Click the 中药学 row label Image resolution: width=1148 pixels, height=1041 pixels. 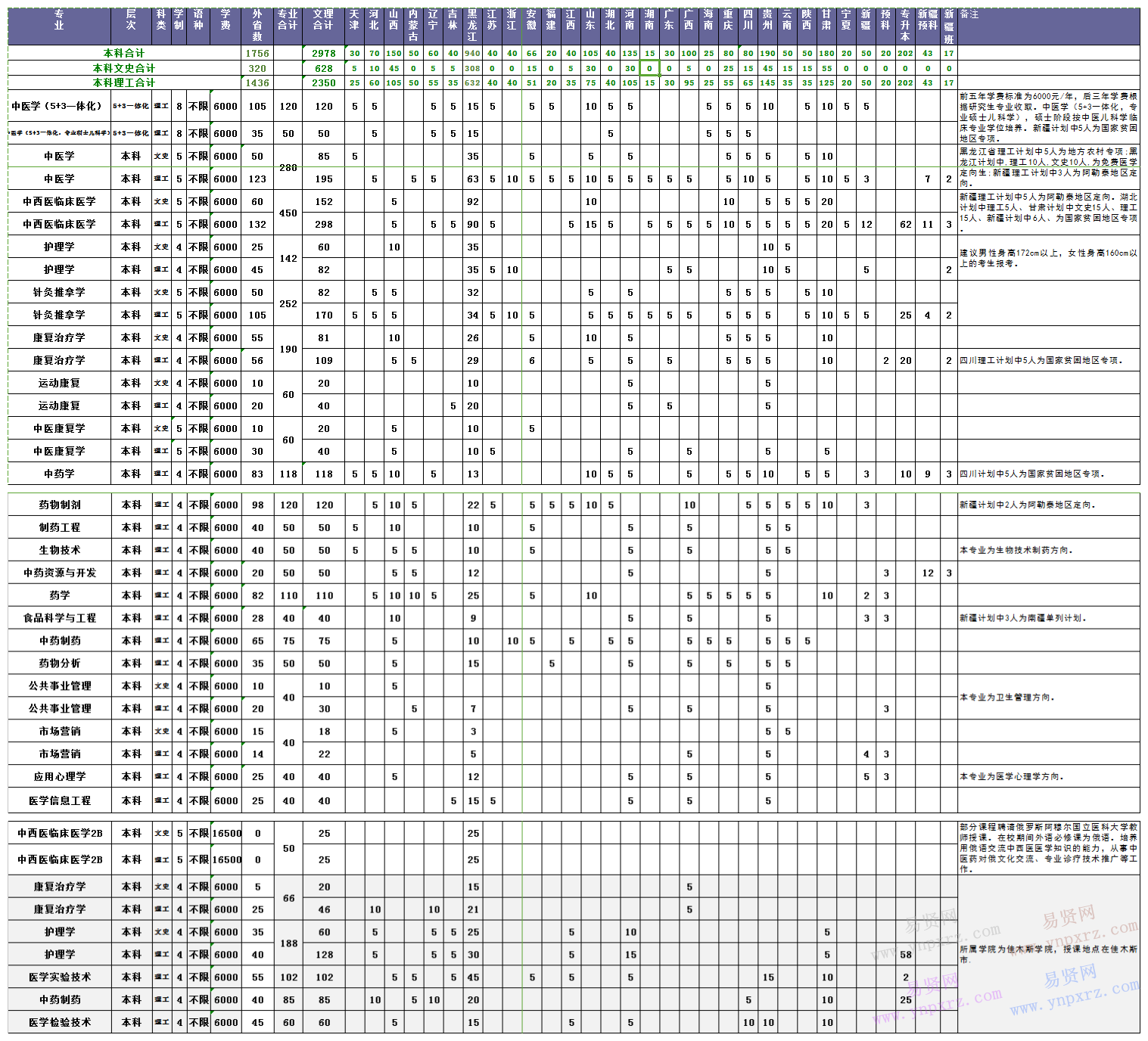(59, 474)
